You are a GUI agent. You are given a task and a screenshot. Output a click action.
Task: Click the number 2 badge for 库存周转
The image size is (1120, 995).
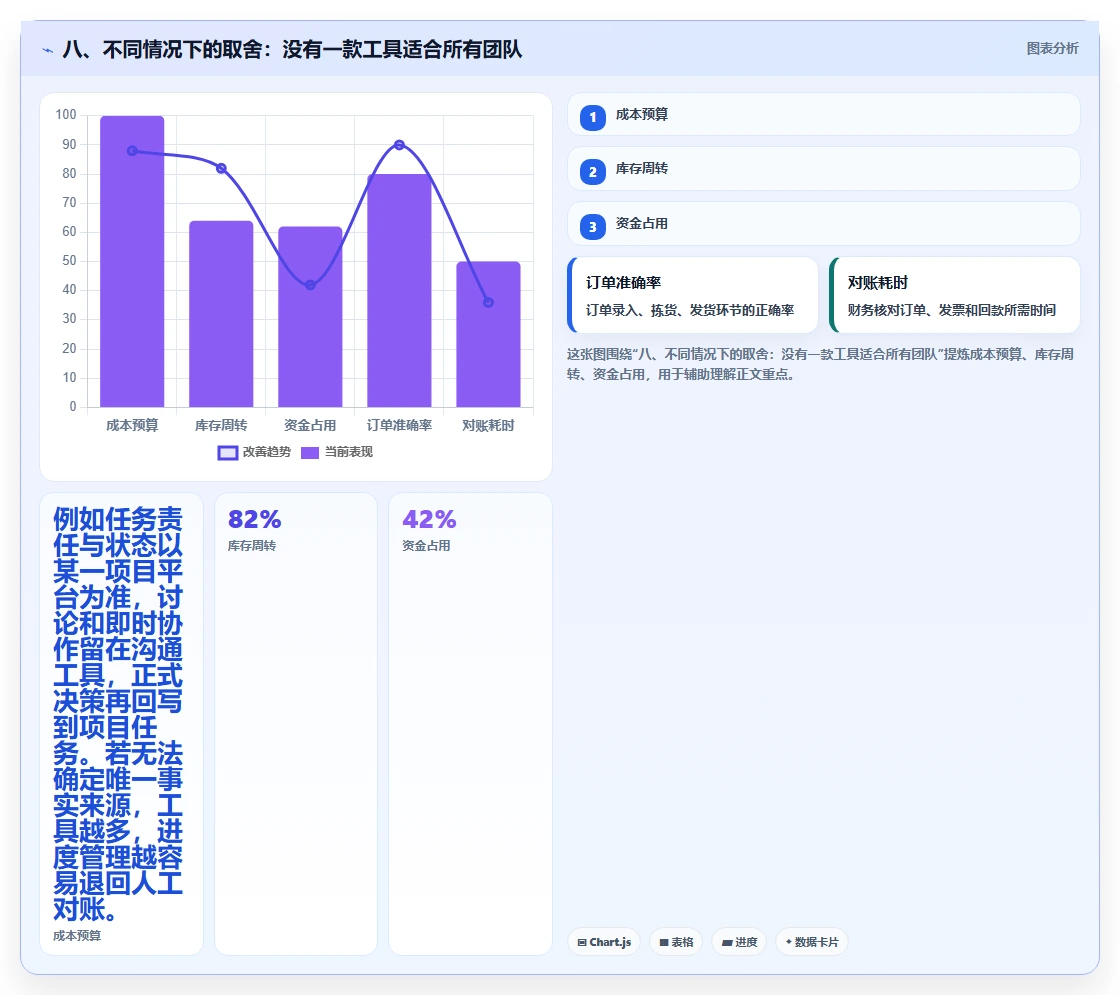[x=592, y=171]
